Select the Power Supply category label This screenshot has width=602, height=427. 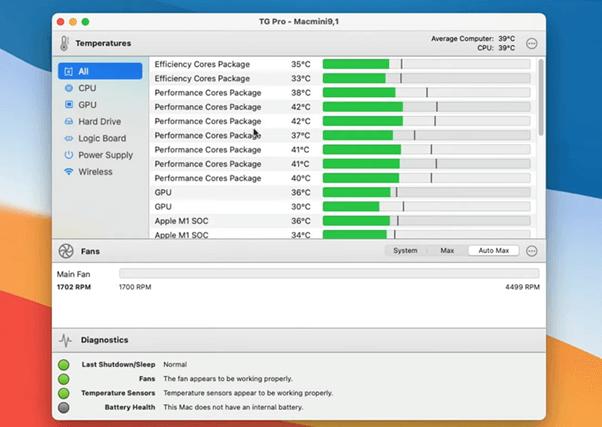click(x=106, y=155)
